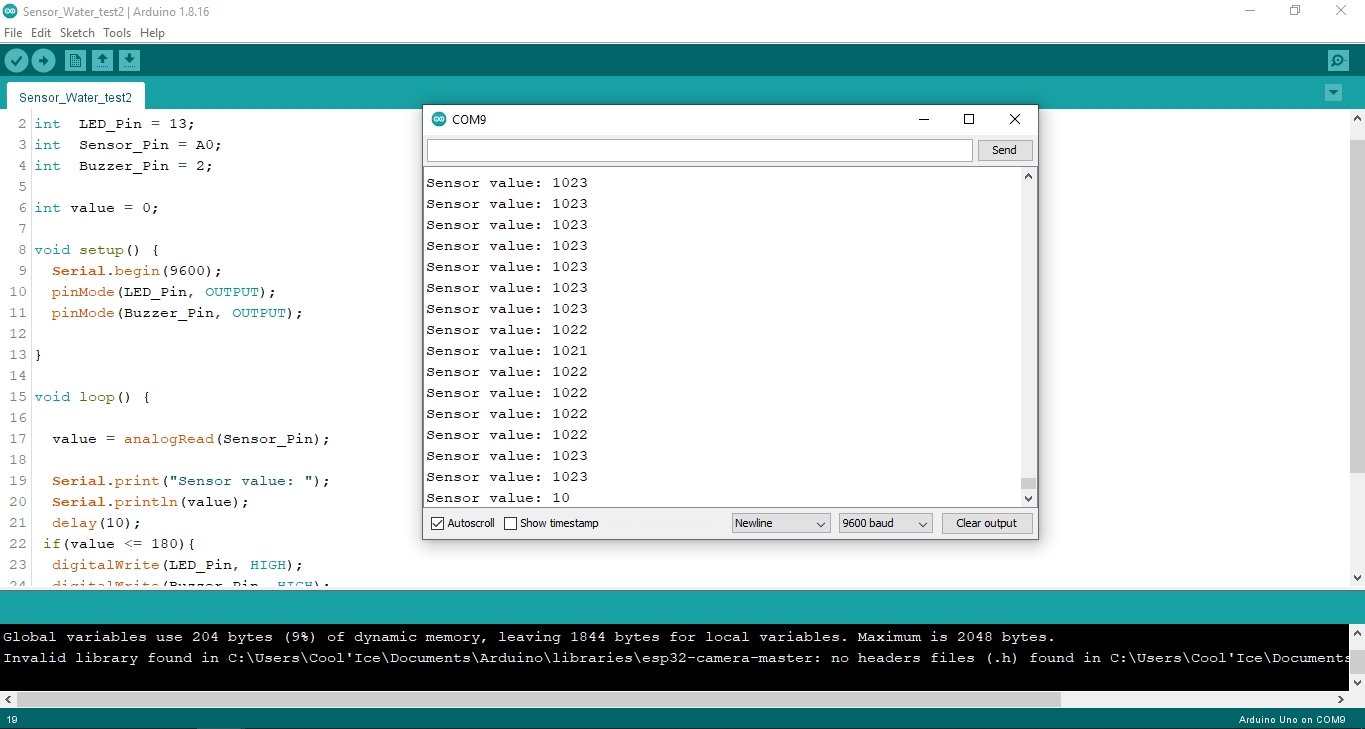The image size is (1365, 729).
Task: Click the console vertical scrollbar up arrow
Action: click(x=1357, y=633)
